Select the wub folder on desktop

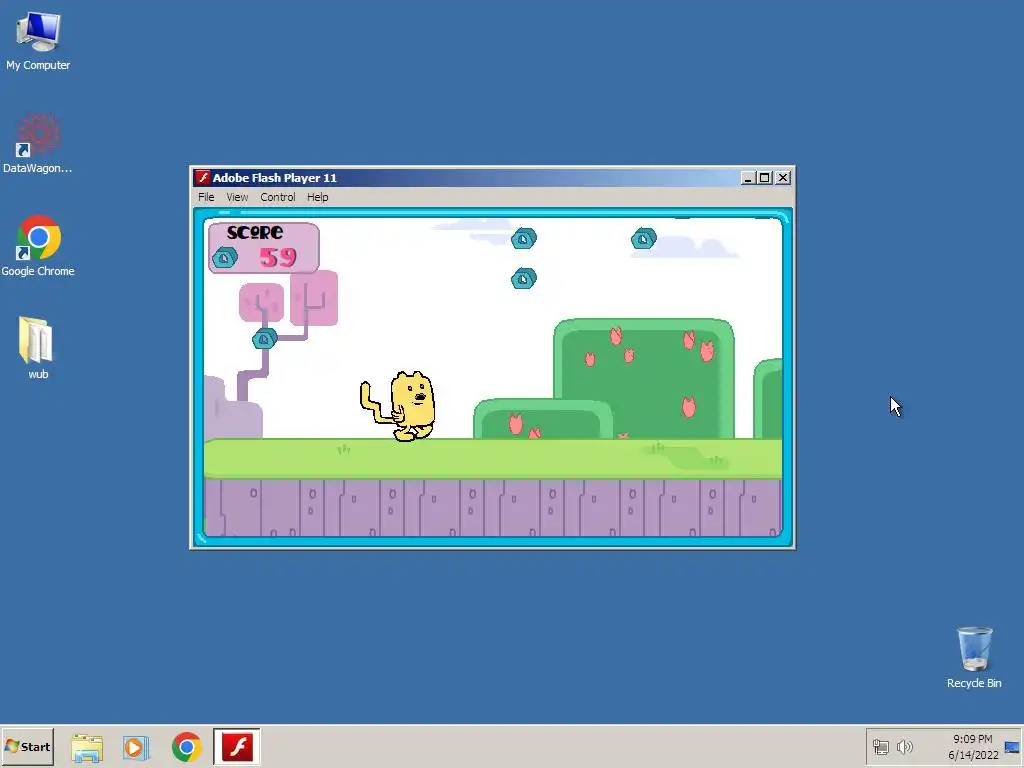click(37, 348)
